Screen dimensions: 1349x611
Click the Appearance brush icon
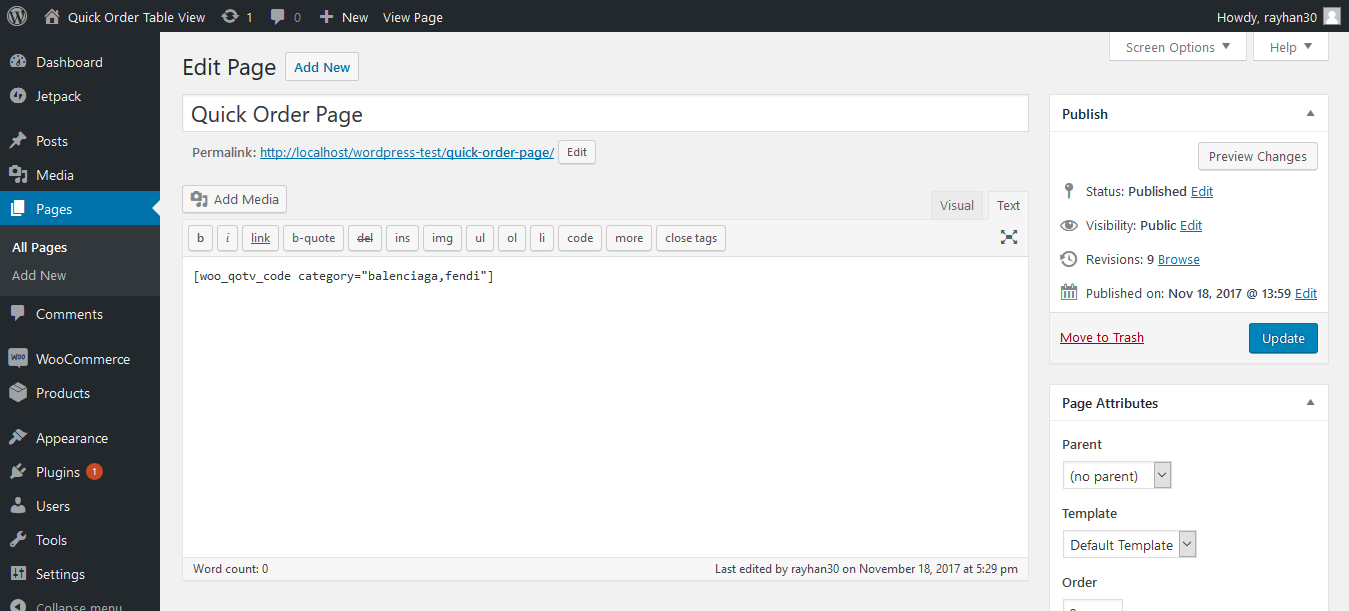18,438
